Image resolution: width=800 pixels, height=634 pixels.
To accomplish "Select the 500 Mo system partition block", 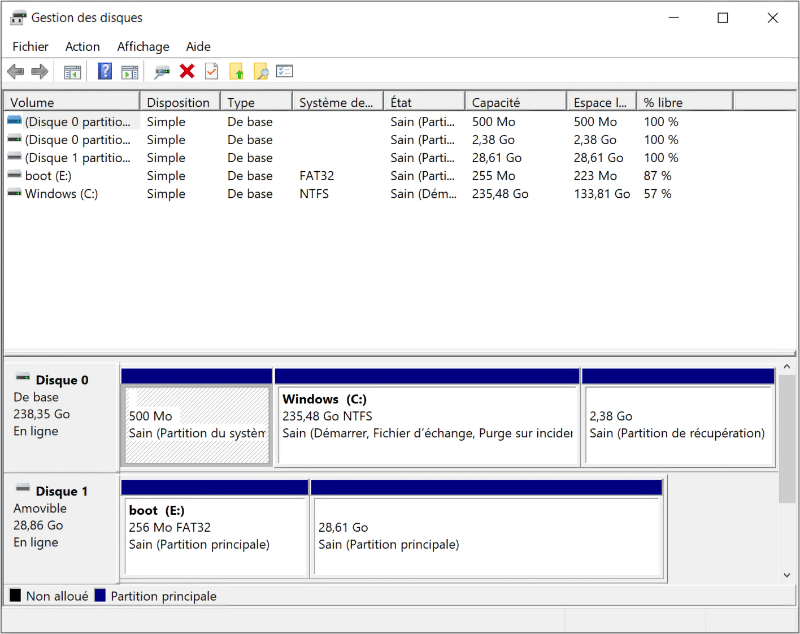I will click(x=197, y=417).
